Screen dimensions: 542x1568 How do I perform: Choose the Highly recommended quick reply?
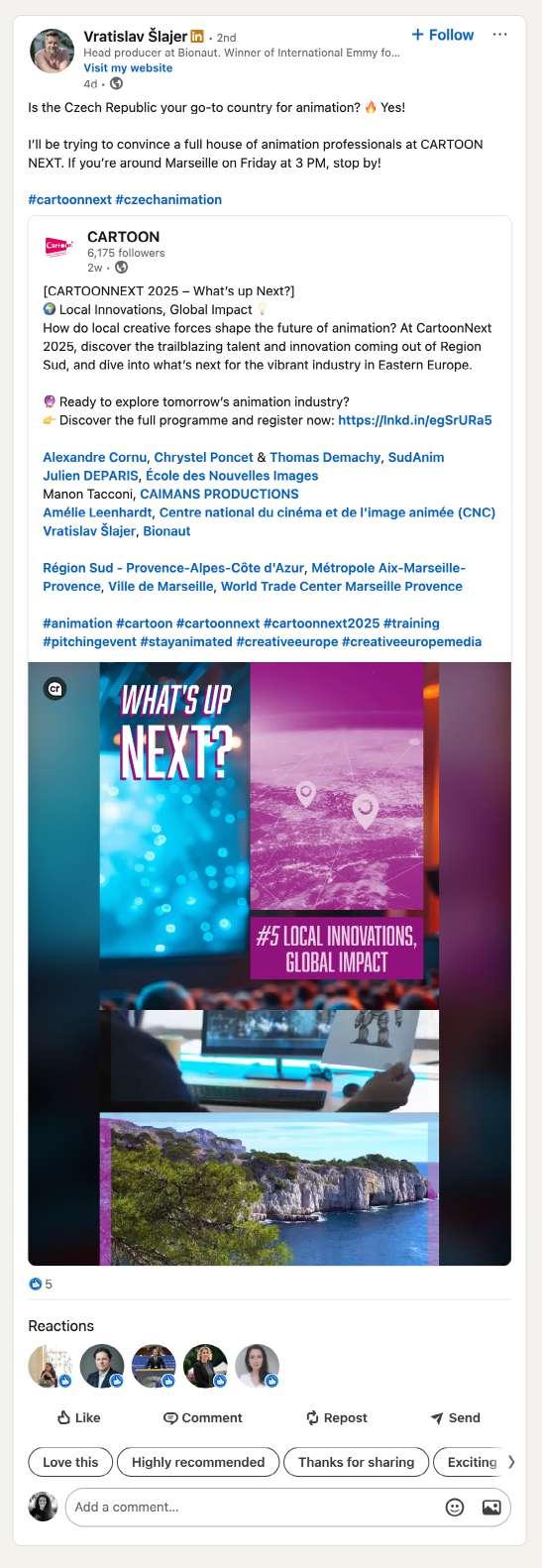click(198, 1462)
